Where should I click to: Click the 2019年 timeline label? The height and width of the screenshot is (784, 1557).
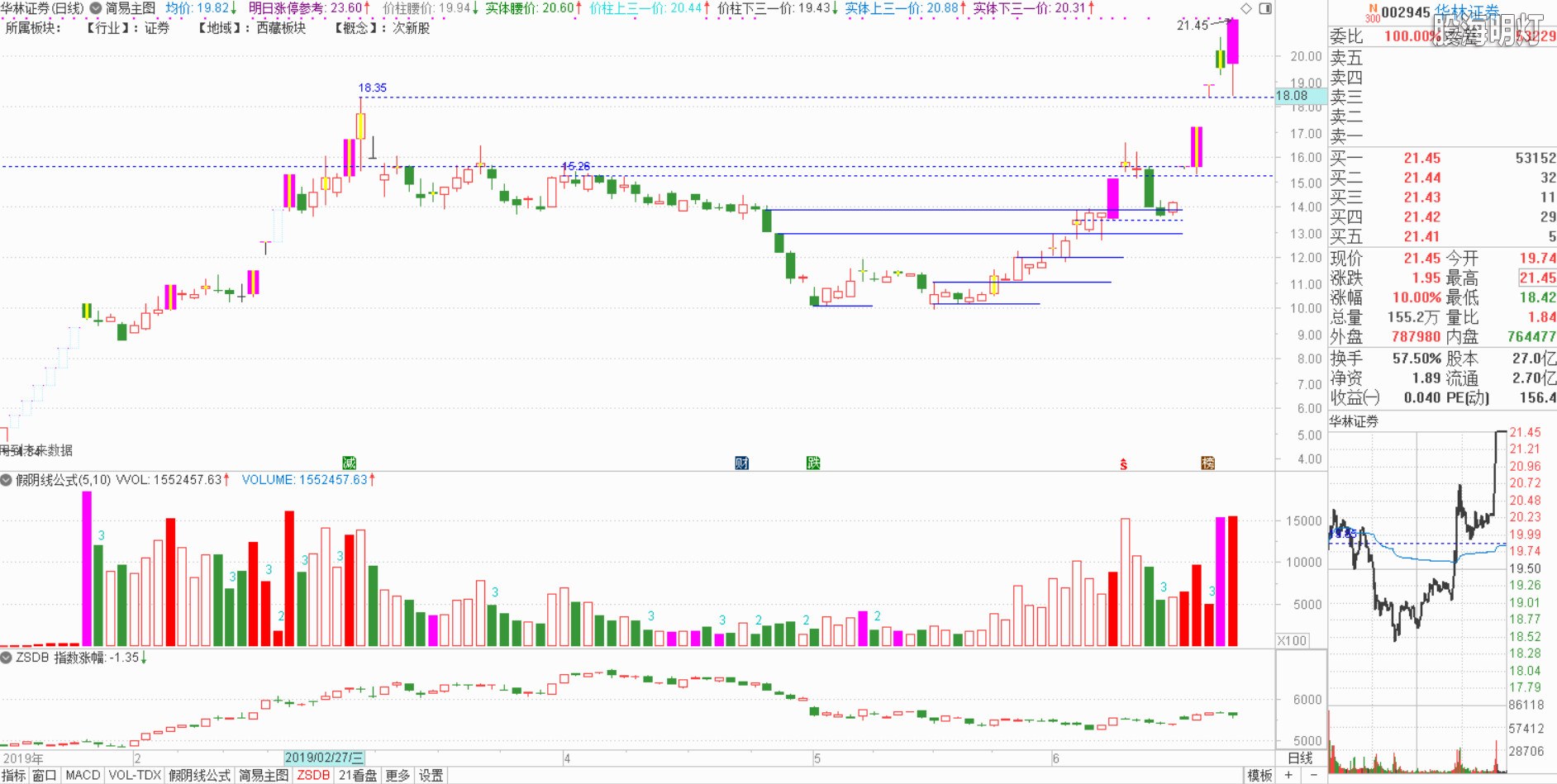point(23,758)
